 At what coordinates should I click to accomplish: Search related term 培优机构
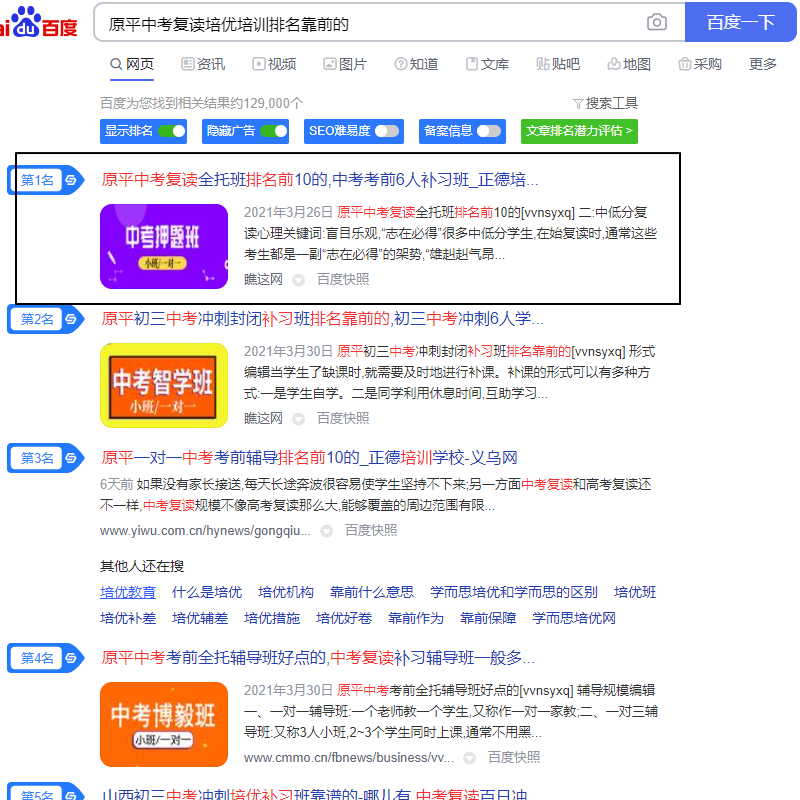pyautogui.click(x=286, y=592)
